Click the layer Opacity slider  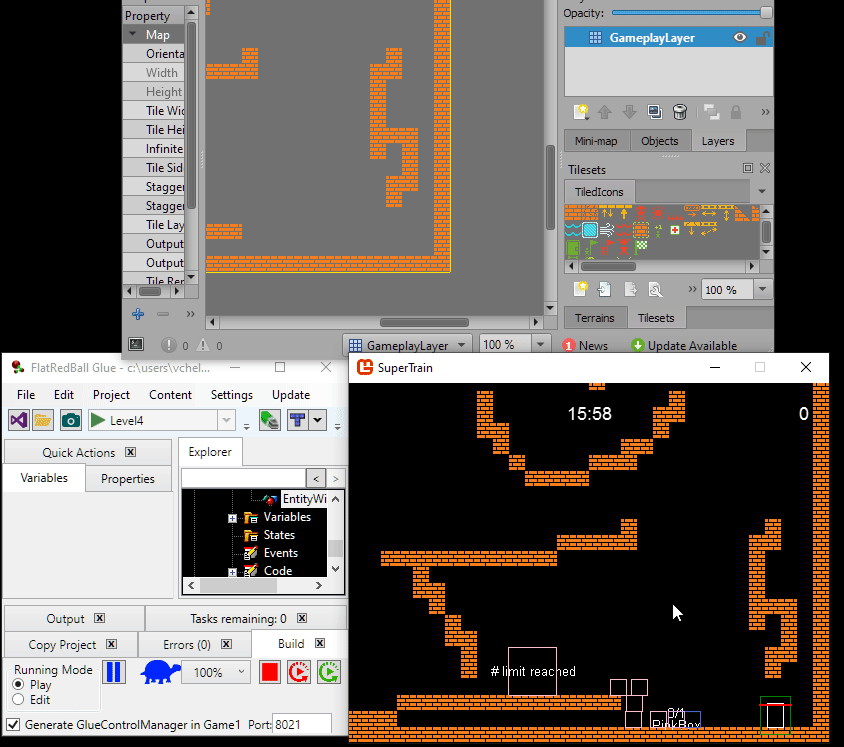pos(690,13)
